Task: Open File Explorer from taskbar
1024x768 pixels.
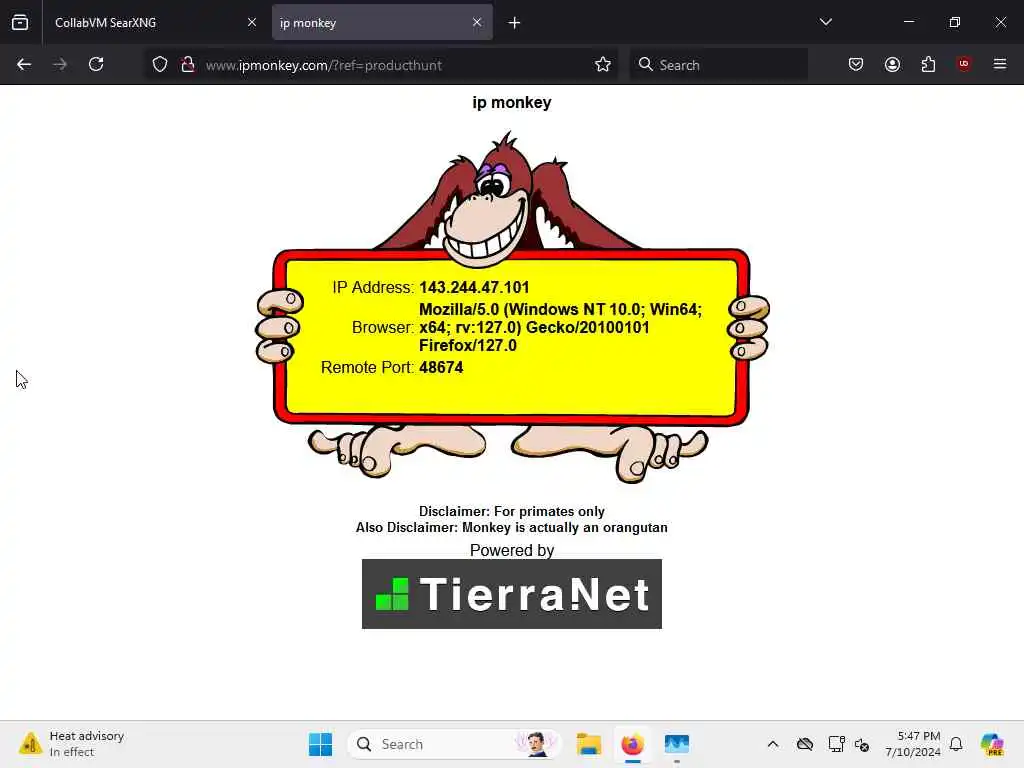Action: click(x=588, y=744)
